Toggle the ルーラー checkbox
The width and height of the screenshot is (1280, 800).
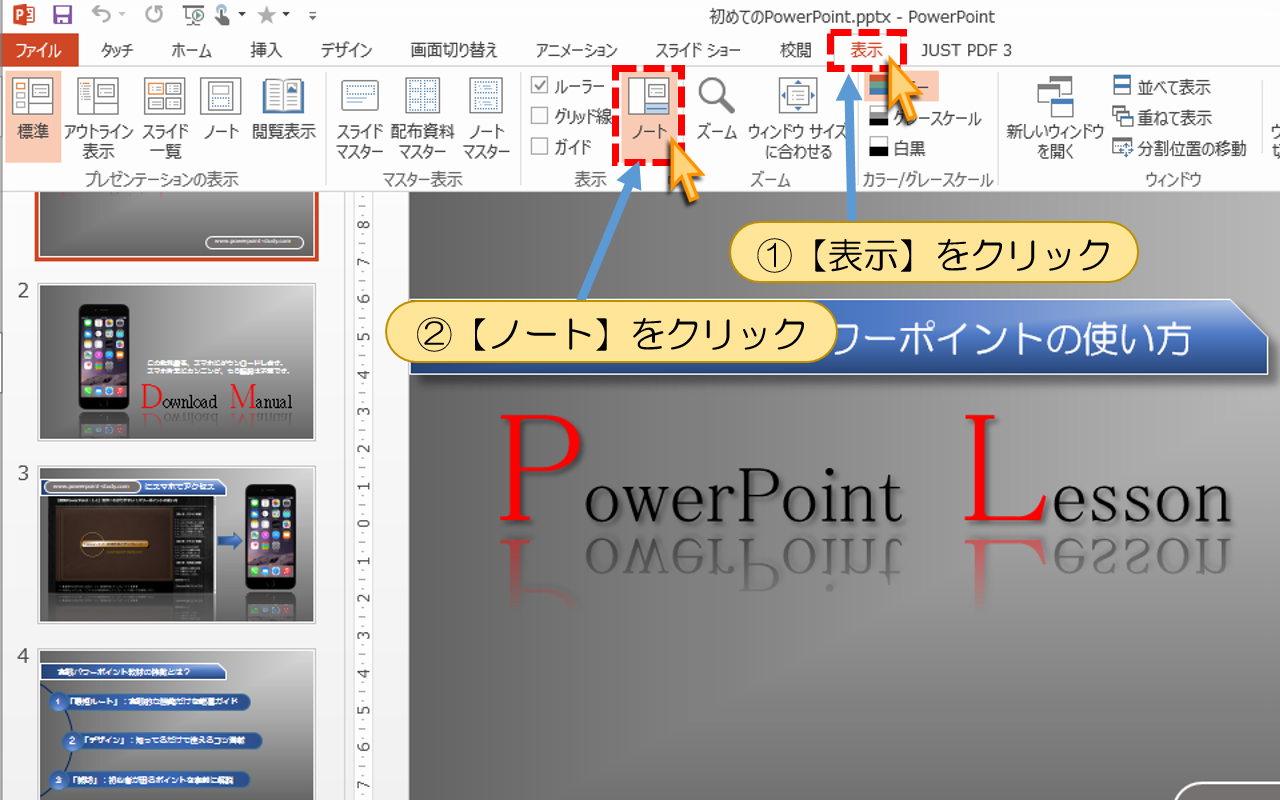pyautogui.click(x=568, y=86)
